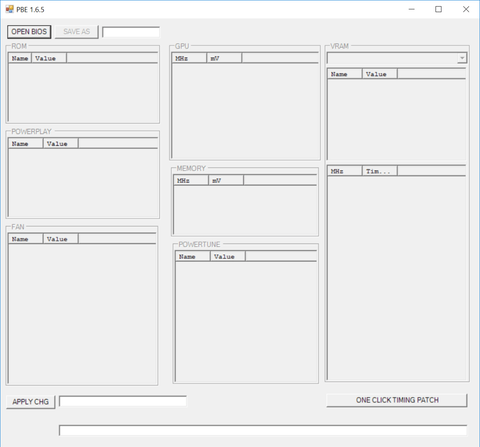Open the VRAM dropdown list
Screen dimensions: 480x447
coord(462,58)
